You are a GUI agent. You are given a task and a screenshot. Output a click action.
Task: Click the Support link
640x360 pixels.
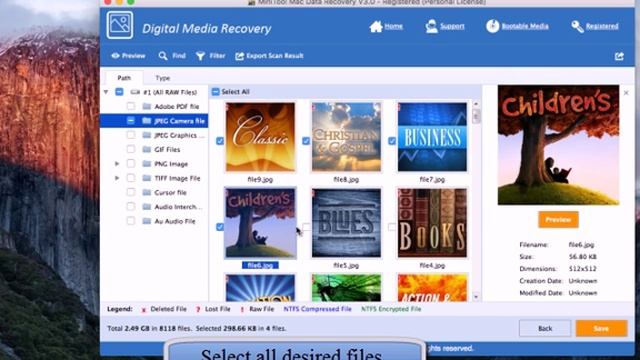pyautogui.click(x=452, y=26)
